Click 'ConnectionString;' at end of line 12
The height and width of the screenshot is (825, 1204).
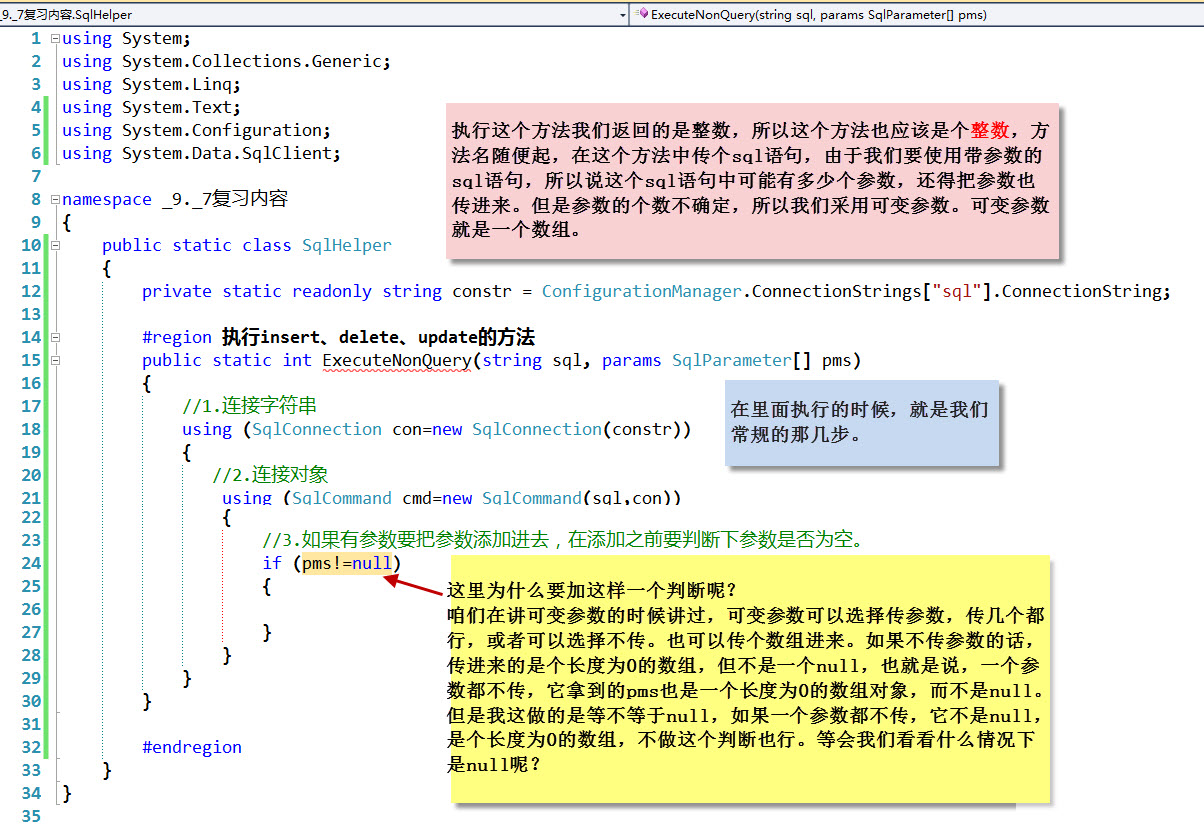pos(1085,291)
